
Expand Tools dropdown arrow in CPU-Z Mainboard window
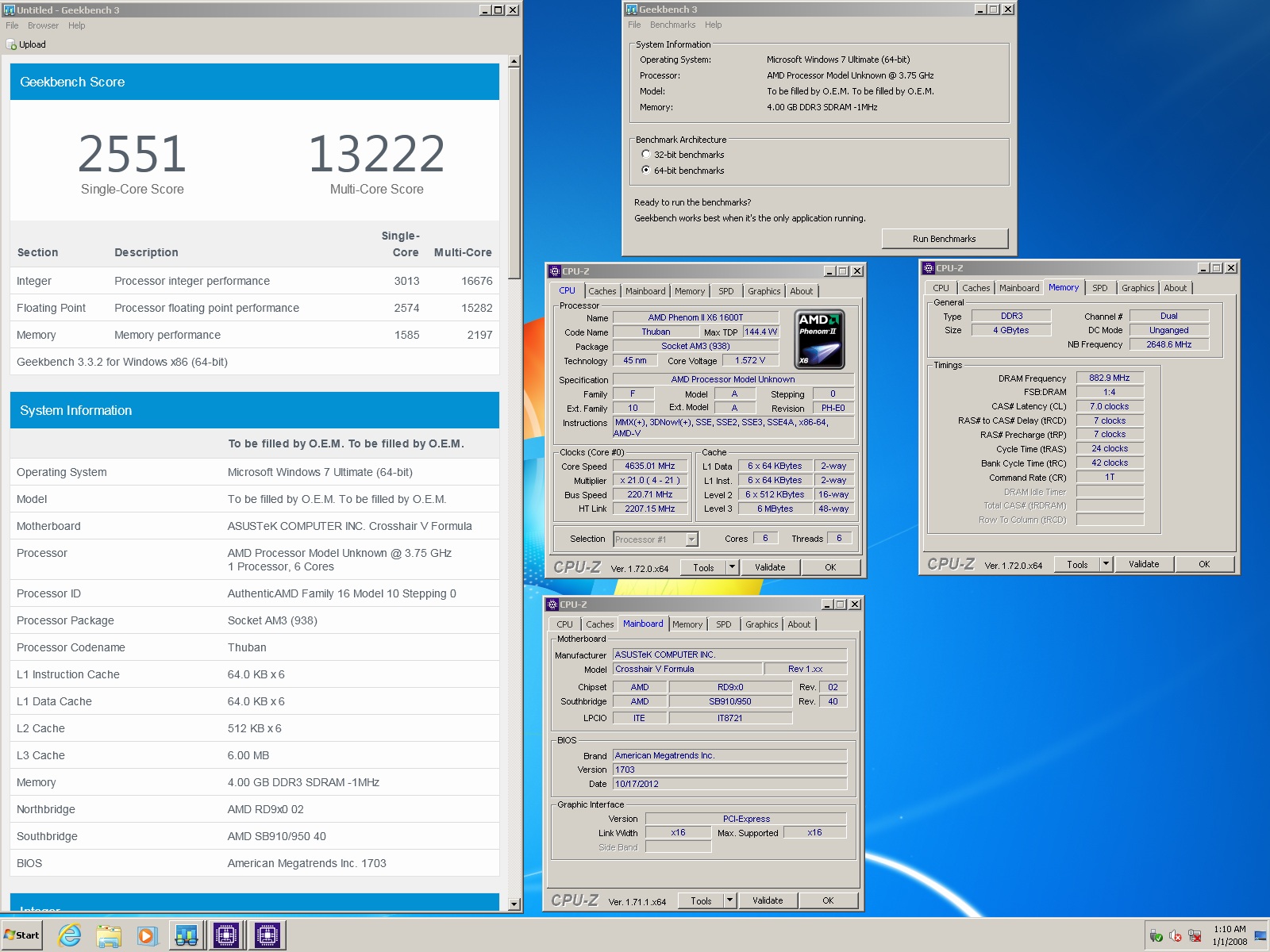point(729,900)
